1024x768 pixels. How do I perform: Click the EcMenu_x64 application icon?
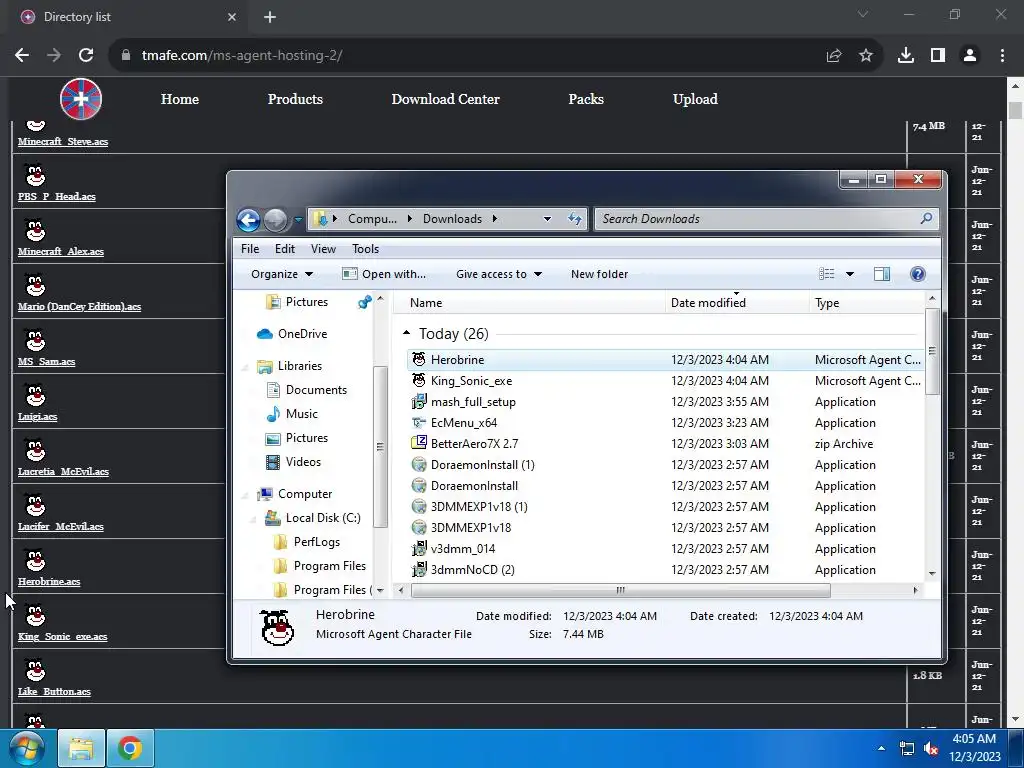pos(419,423)
